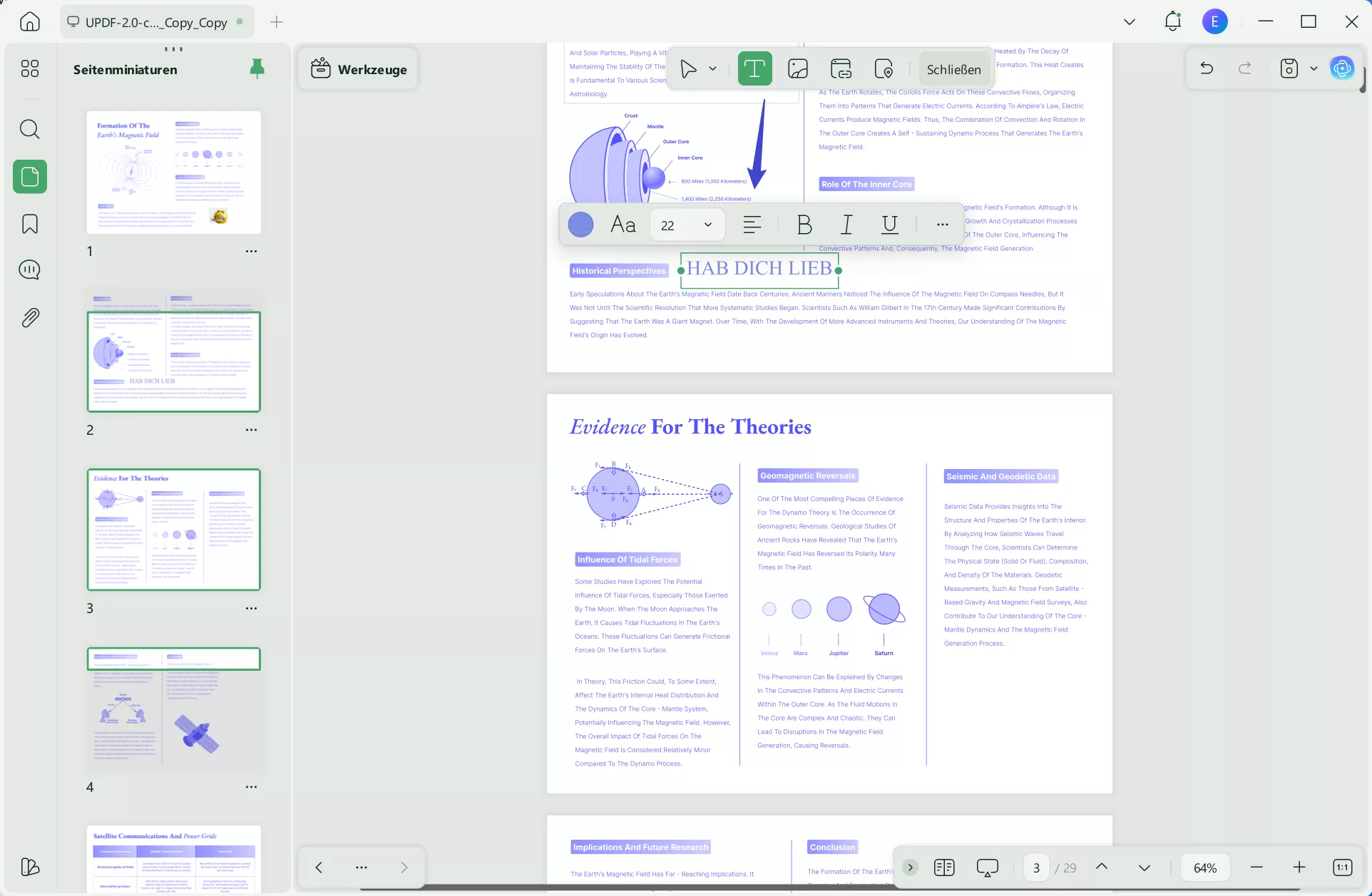
Task: Undo the last action
Action: (1207, 68)
